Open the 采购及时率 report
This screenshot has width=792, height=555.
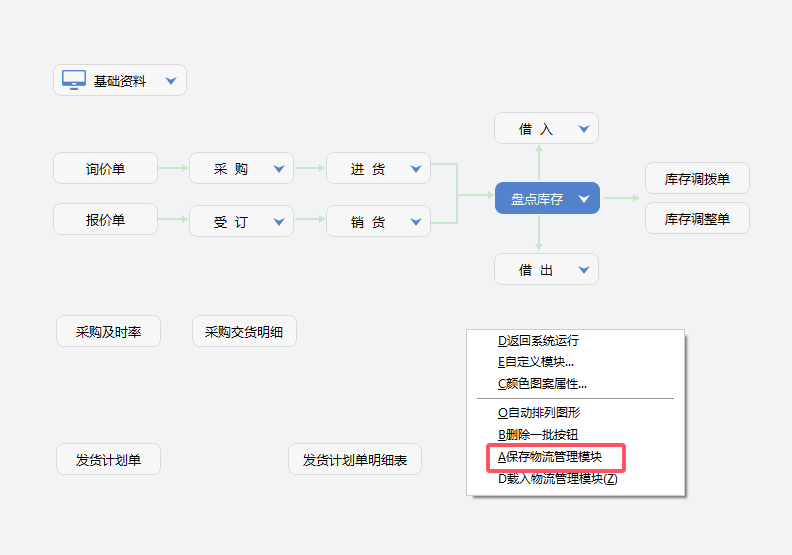click(x=108, y=331)
